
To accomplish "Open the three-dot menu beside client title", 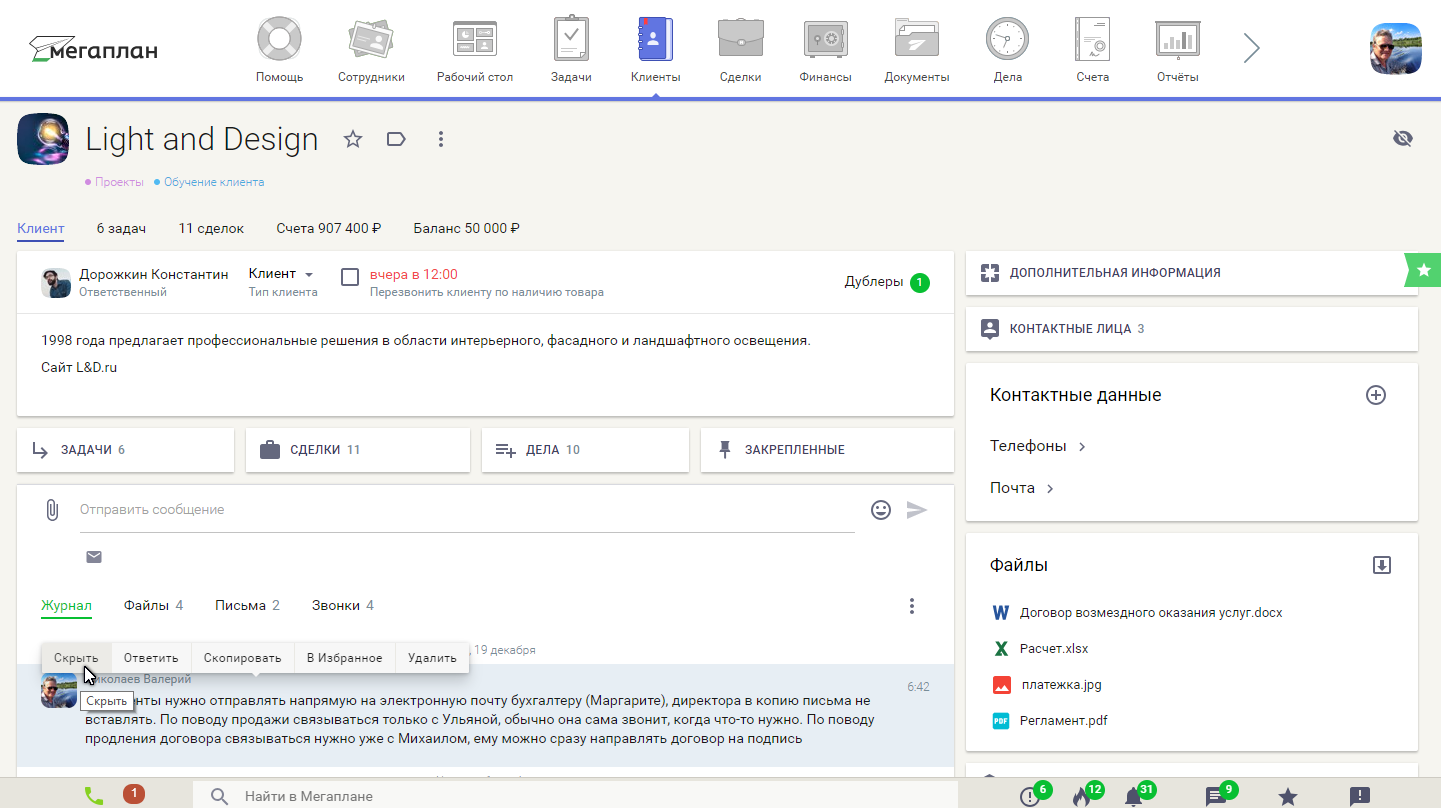I will tap(441, 139).
